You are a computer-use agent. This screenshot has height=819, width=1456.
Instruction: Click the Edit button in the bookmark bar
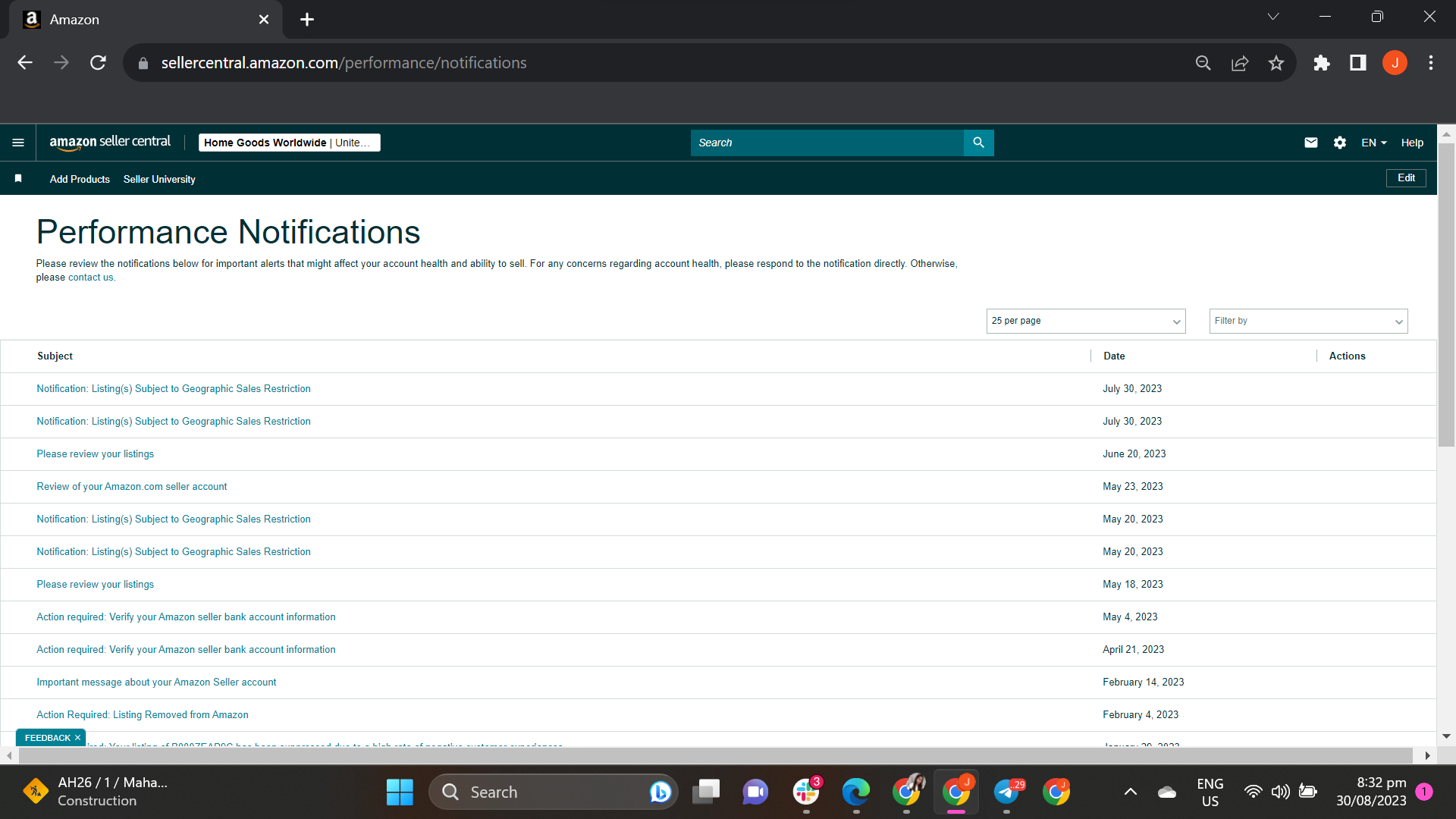1406,178
